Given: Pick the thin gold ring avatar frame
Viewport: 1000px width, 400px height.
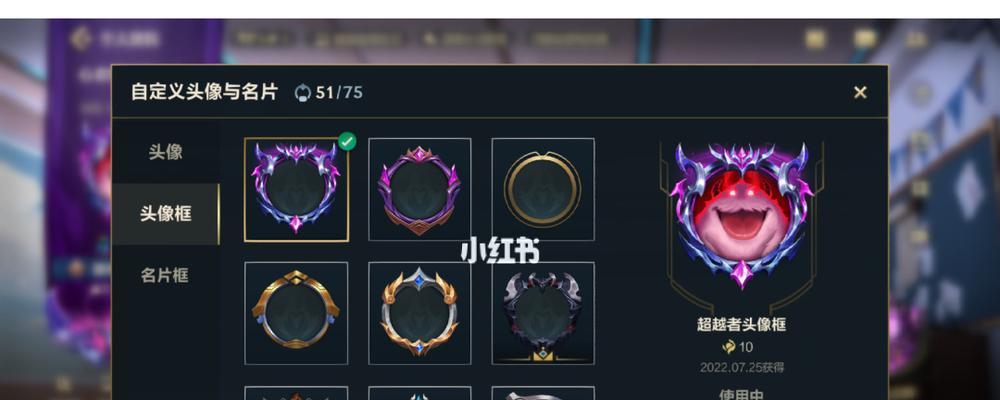Looking at the screenshot, I should coord(543,189).
